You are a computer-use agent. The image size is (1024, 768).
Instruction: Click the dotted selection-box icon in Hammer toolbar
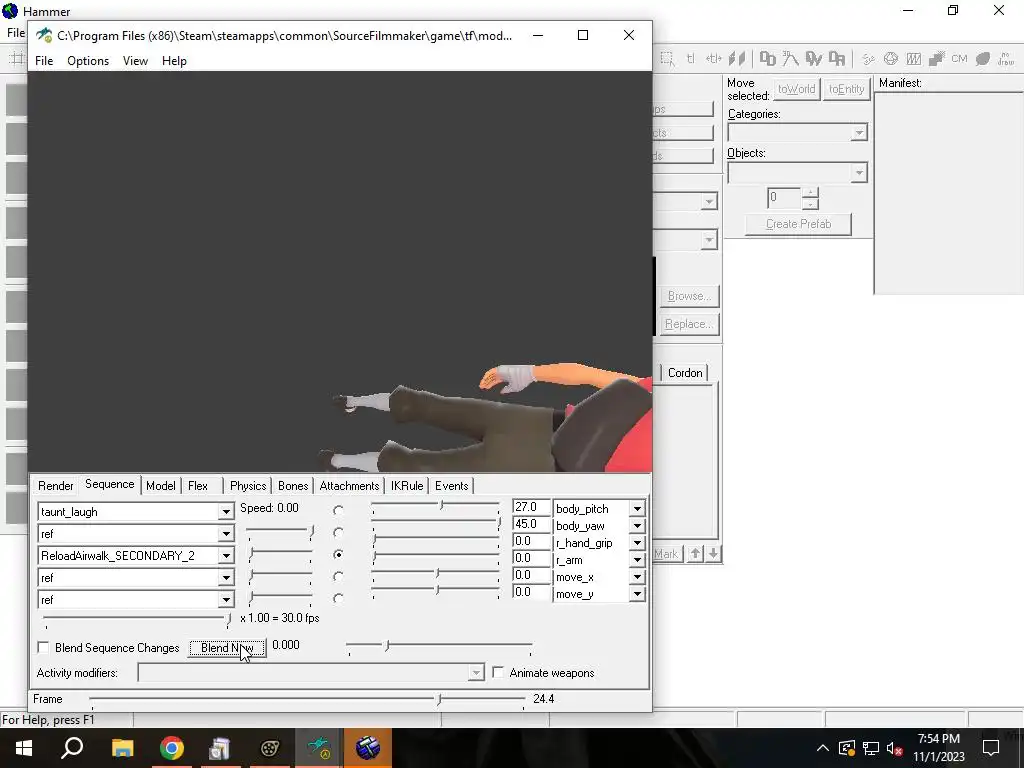click(667, 59)
